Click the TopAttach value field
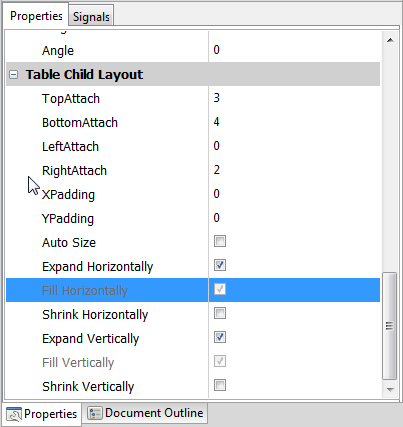 [294, 98]
